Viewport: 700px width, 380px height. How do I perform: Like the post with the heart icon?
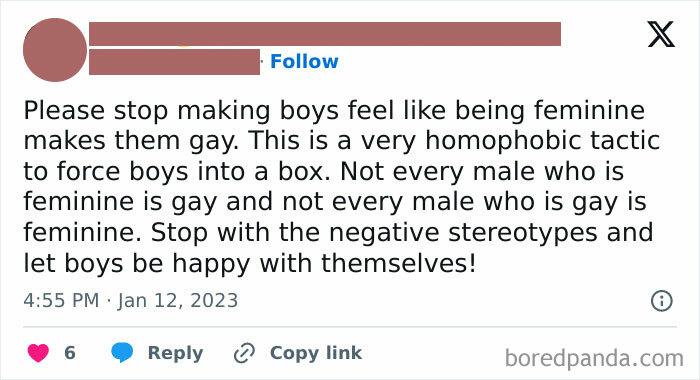38,353
